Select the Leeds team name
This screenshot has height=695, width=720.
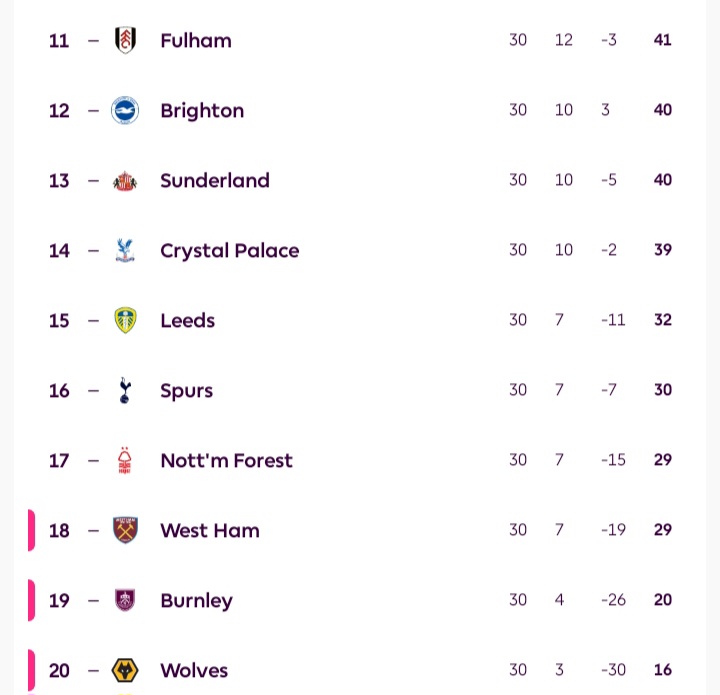click(188, 320)
